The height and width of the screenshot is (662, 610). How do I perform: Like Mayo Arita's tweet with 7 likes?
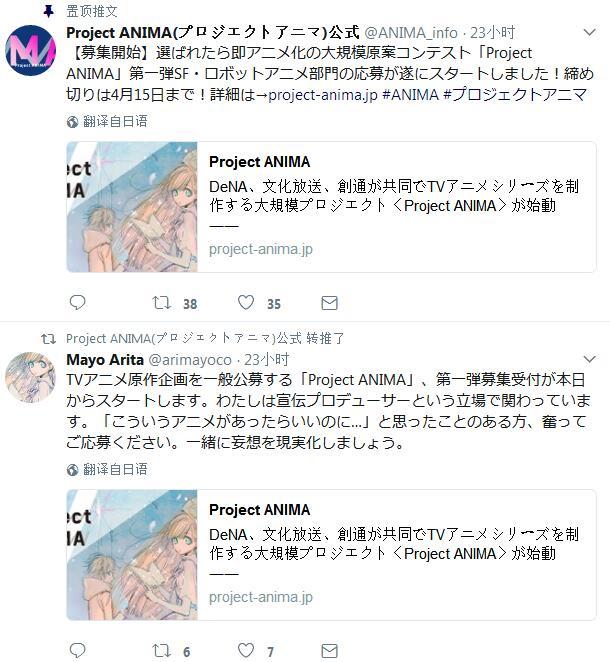[246, 651]
